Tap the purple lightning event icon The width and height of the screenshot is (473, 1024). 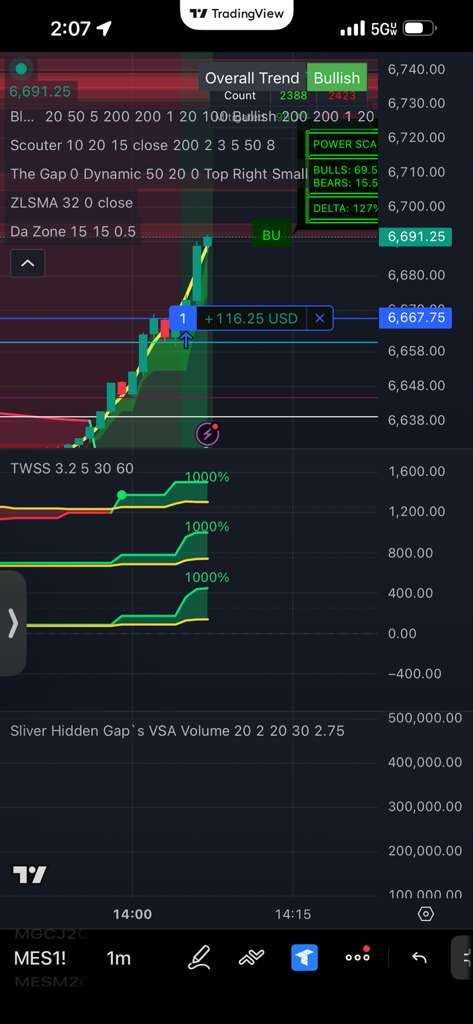click(208, 434)
